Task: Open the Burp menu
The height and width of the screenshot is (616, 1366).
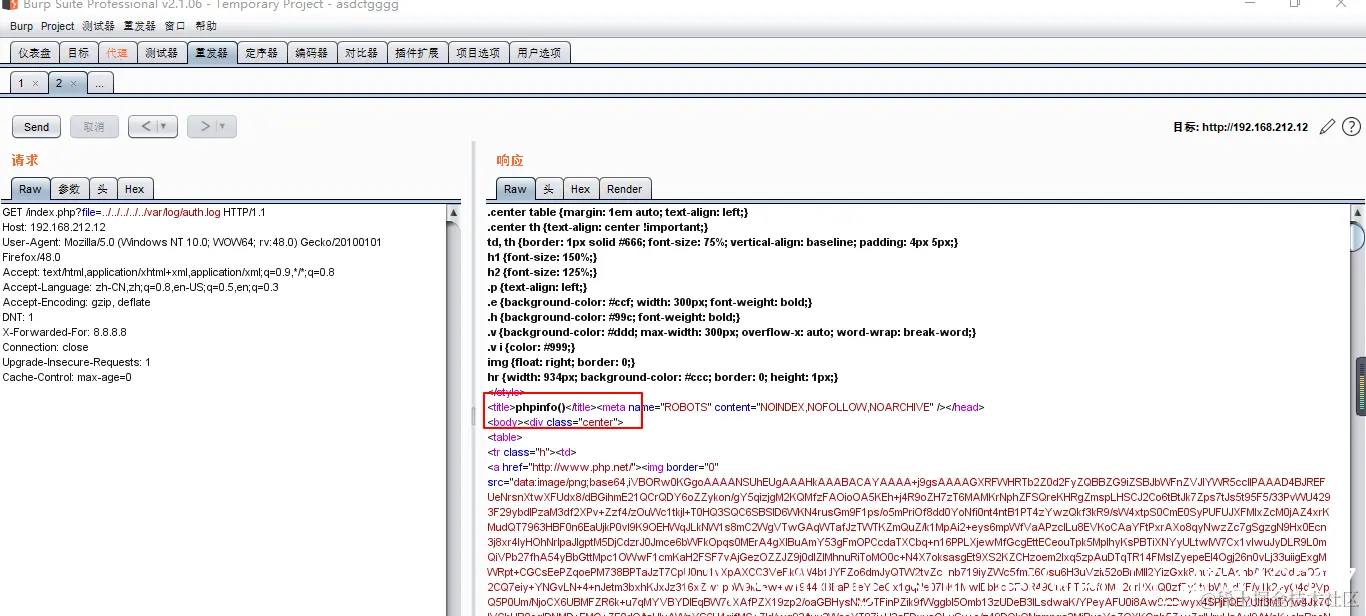Action: click(21, 26)
